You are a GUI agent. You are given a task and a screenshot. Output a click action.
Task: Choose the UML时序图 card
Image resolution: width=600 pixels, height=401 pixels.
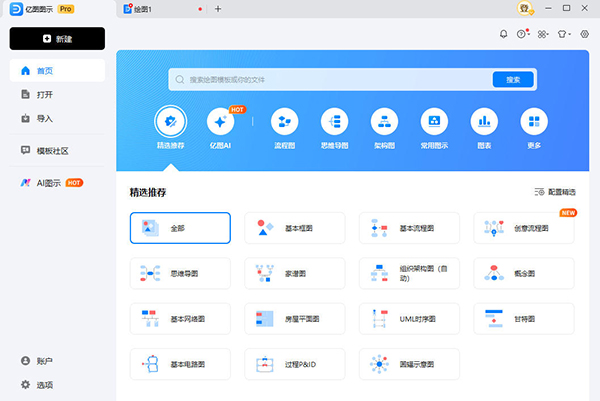click(x=409, y=319)
